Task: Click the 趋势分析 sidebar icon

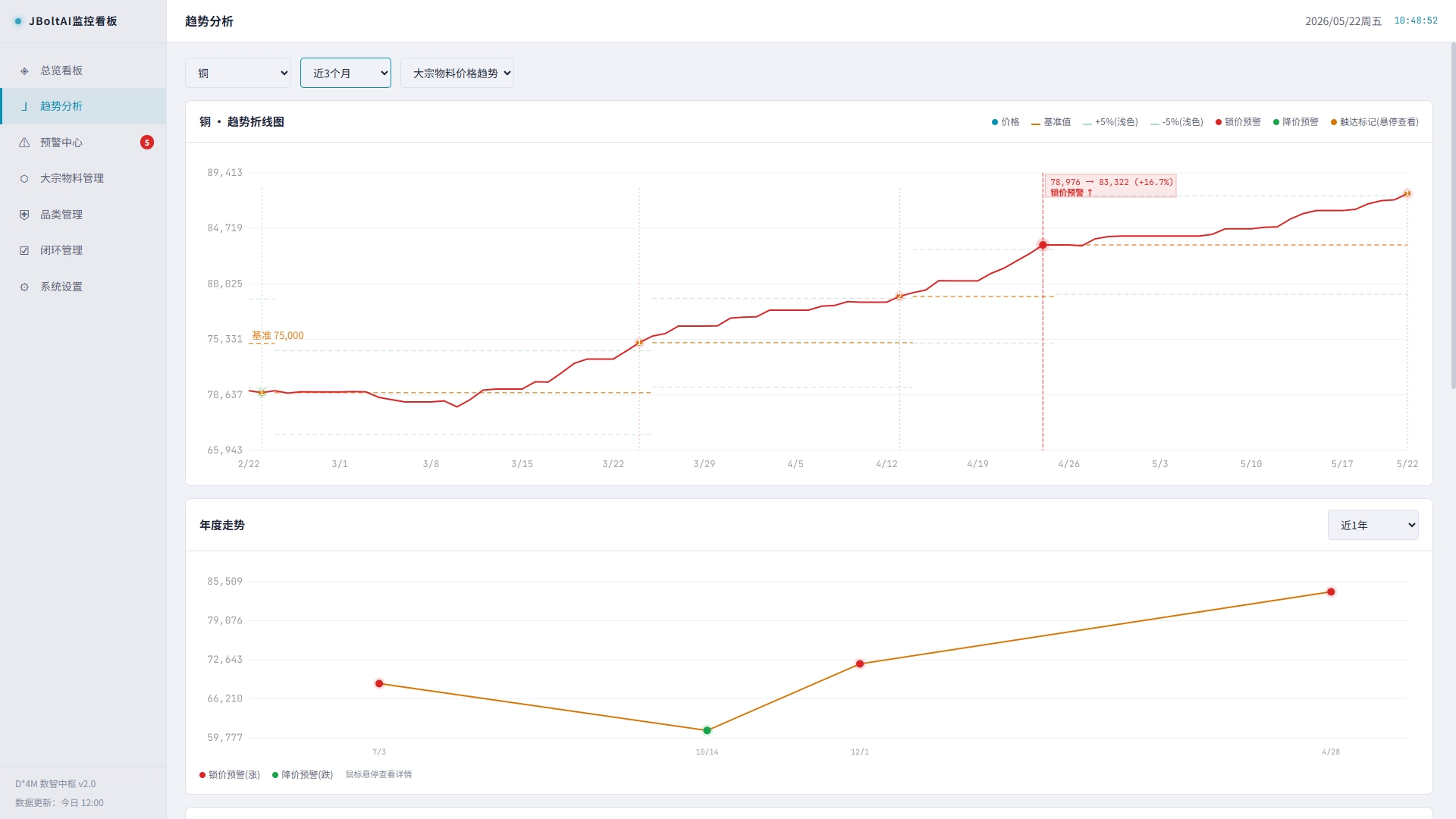Action: pyautogui.click(x=24, y=106)
